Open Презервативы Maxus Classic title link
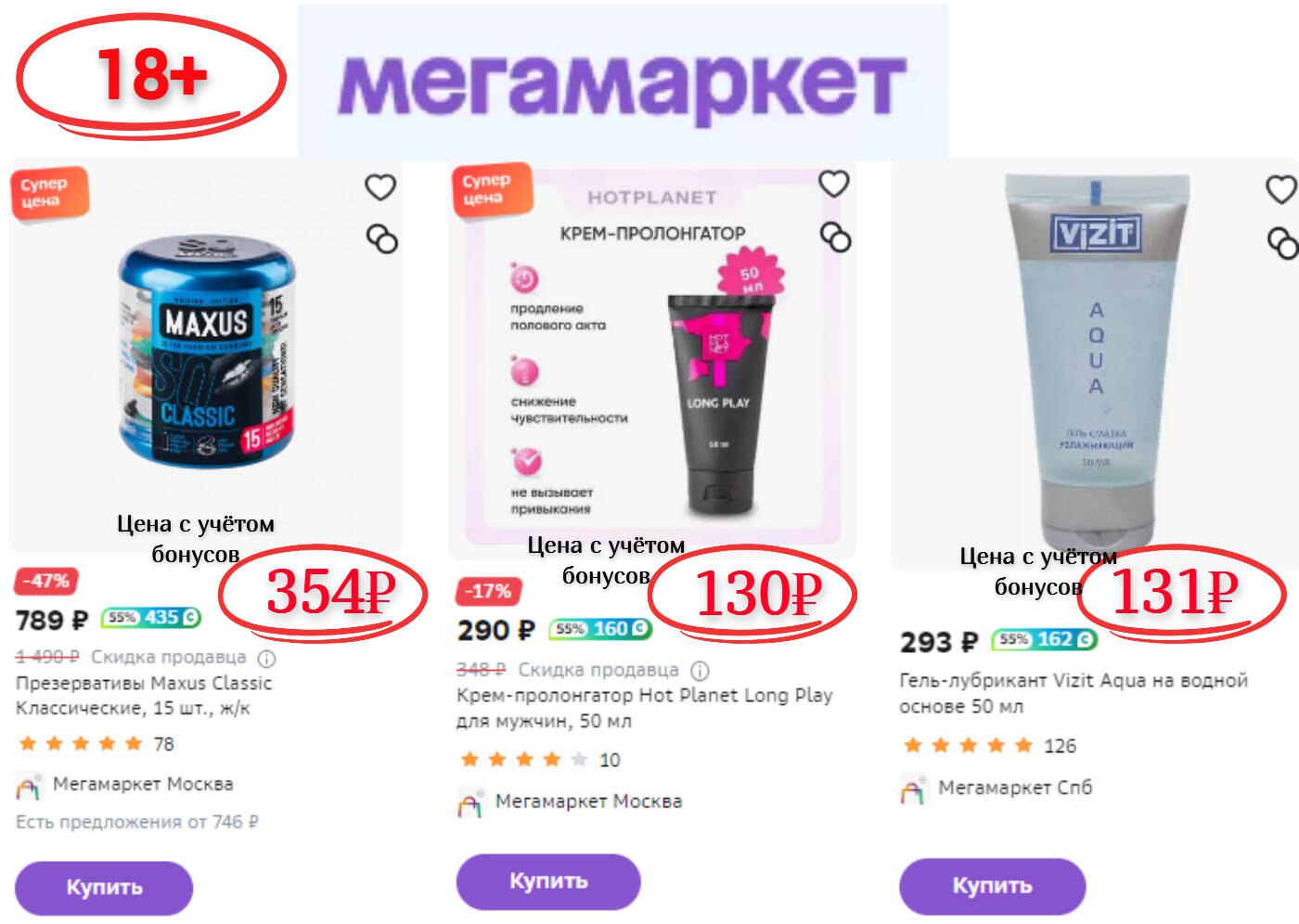The image size is (1299, 924). [144, 696]
